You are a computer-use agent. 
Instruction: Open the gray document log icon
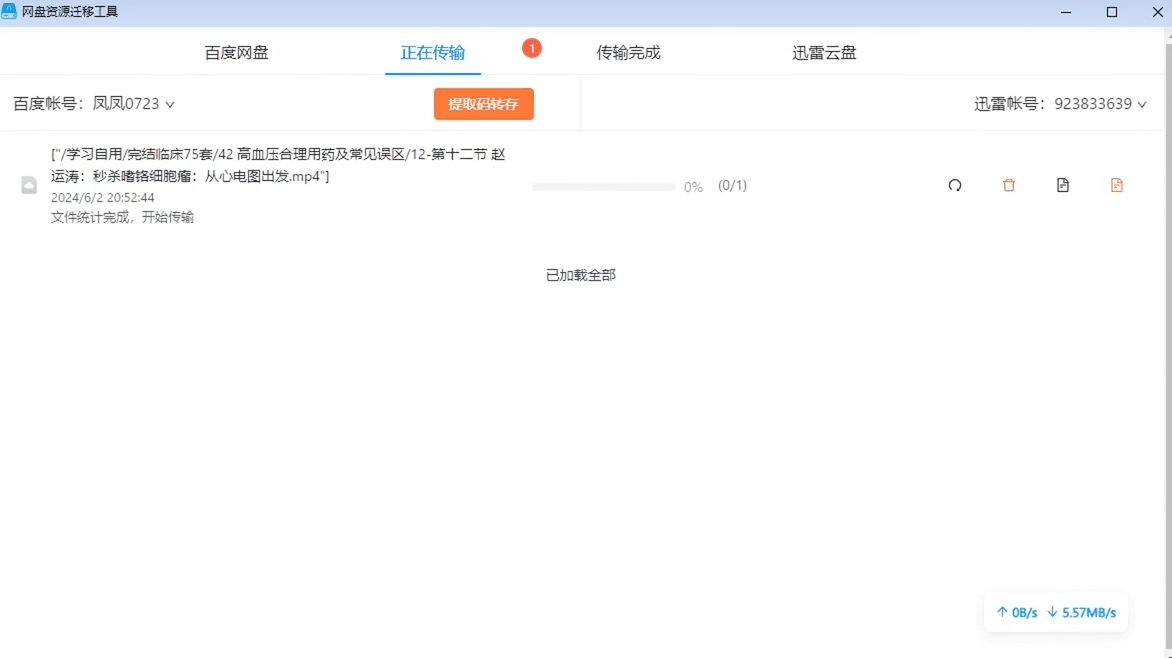[1062, 185]
